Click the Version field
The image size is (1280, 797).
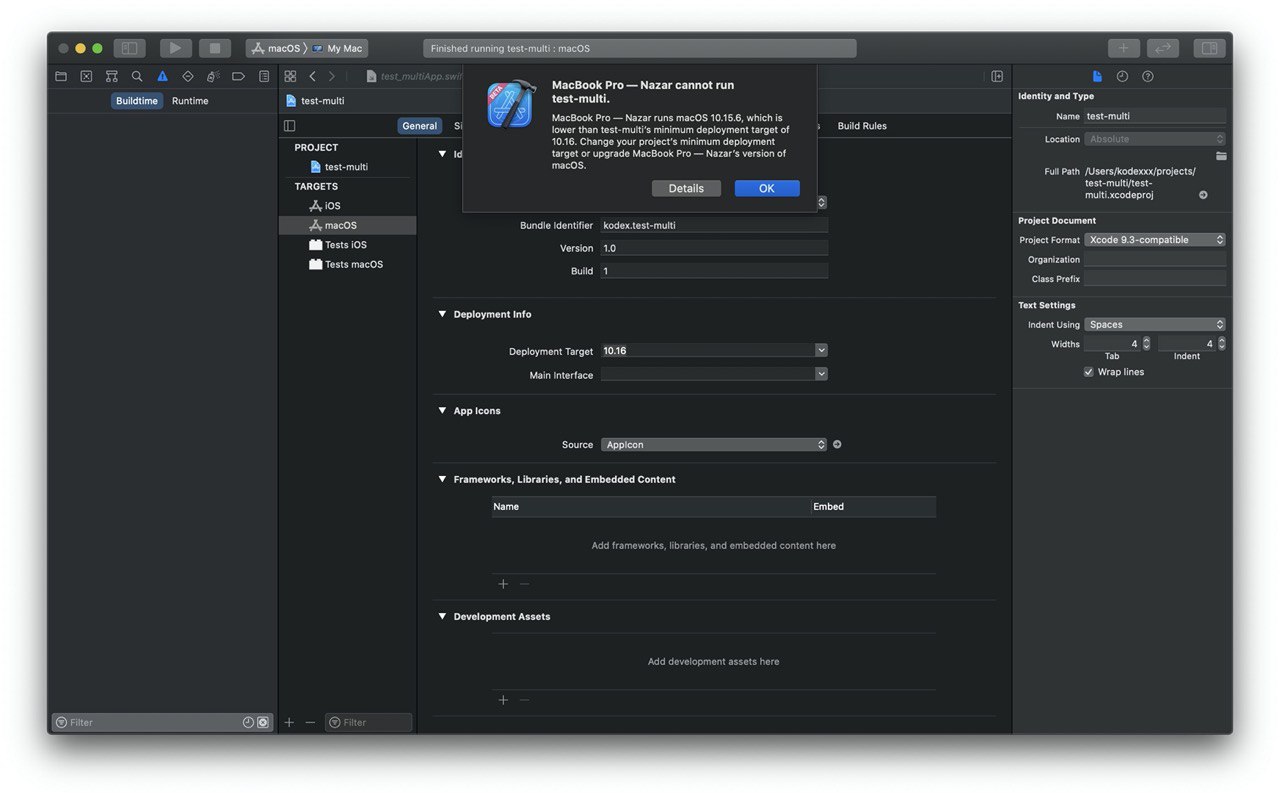[714, 248]
